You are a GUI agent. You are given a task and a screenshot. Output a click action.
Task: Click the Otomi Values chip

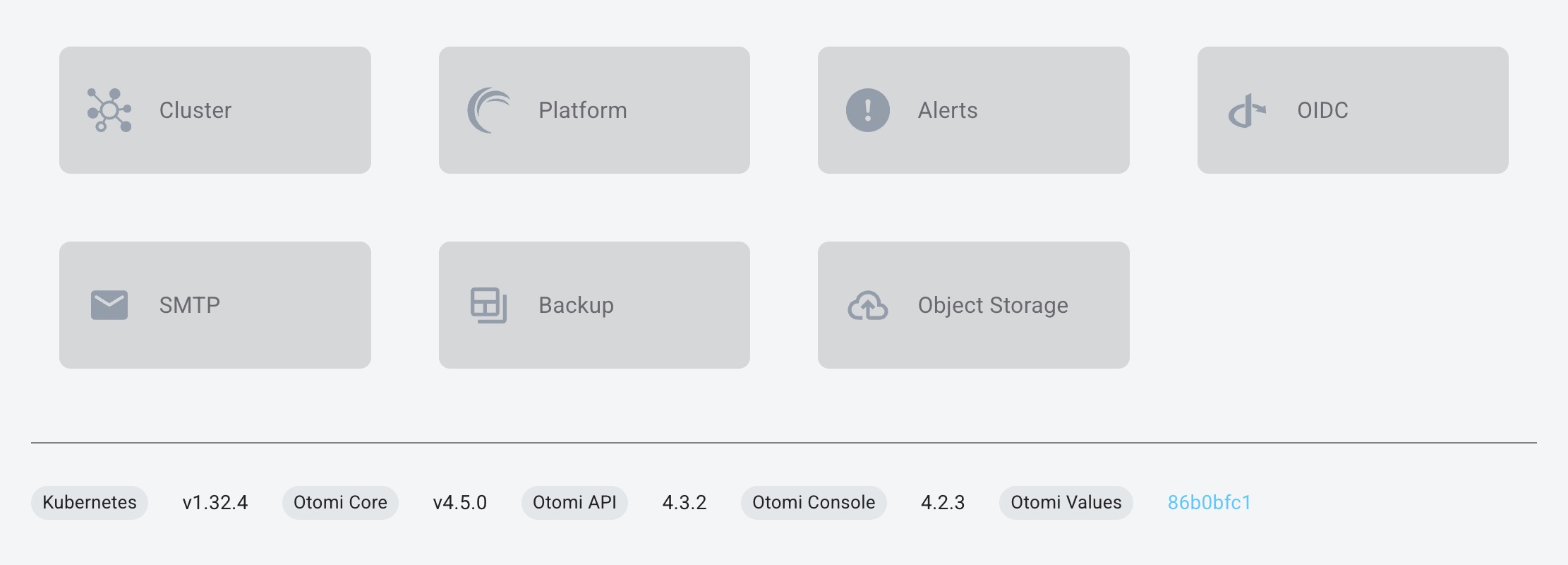tap(1066, 502)
